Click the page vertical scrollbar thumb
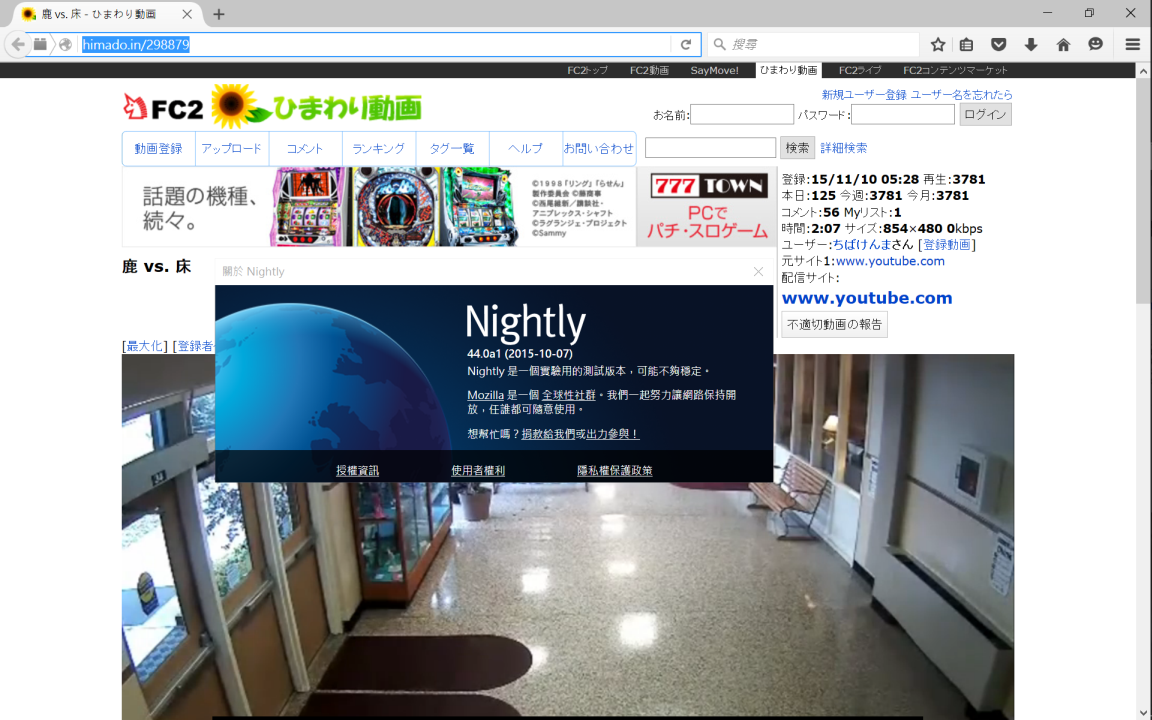 [1143, 190]
